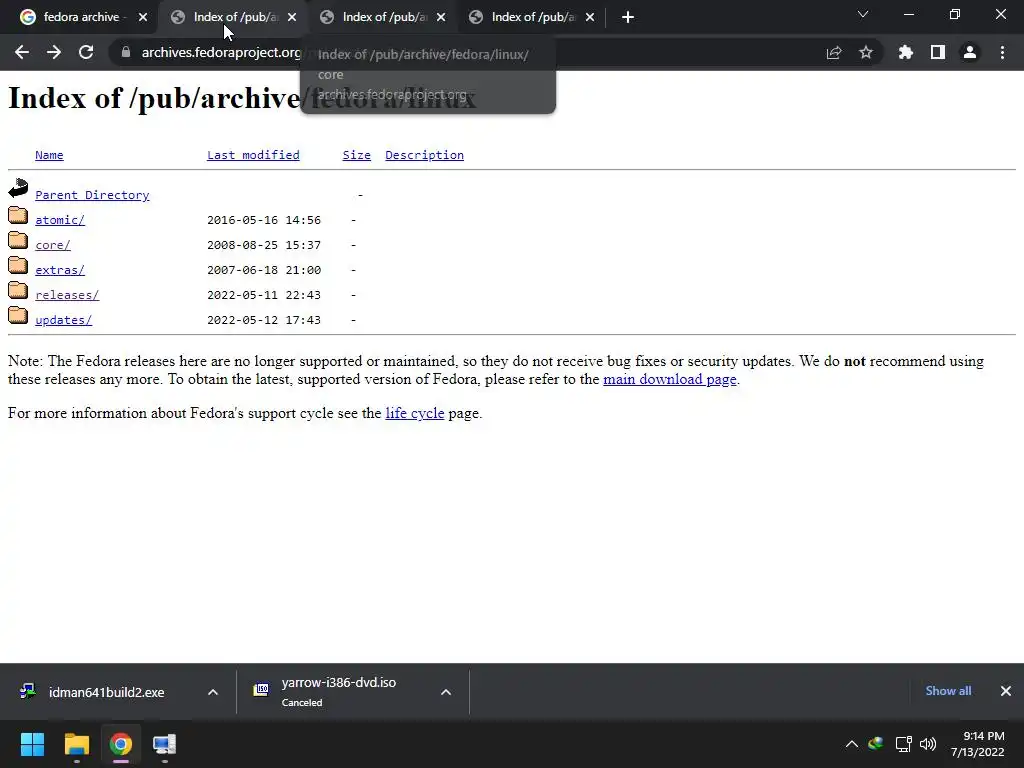Show hidden system tray icons chevron
The width and height of the screenshot is (1024, 768).
pyautogui.click(x=852, y=744)
